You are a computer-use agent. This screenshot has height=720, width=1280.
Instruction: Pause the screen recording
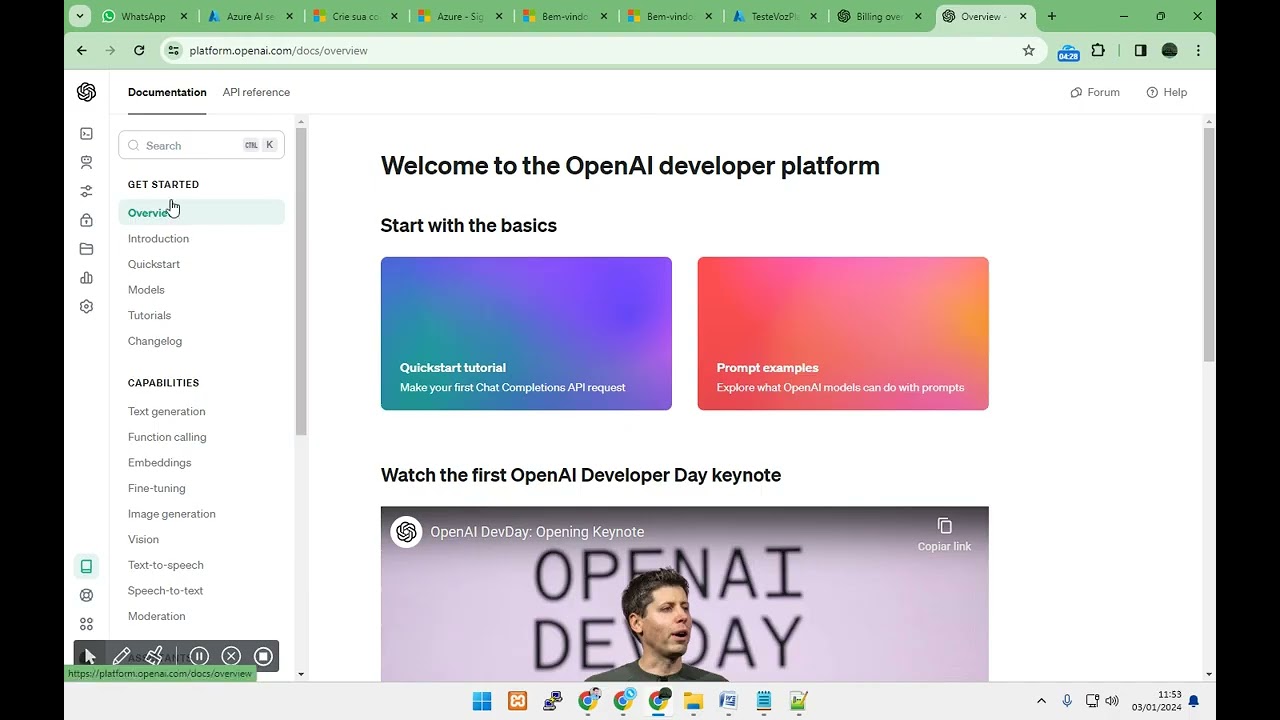point(199,656)
